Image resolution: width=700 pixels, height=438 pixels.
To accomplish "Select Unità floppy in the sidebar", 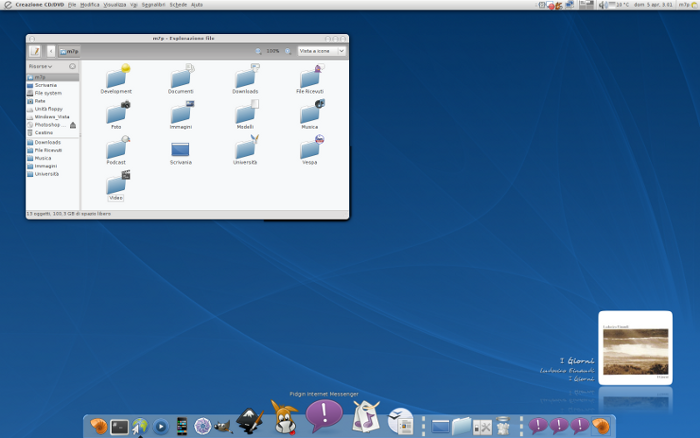I will [x=53, y=109].
